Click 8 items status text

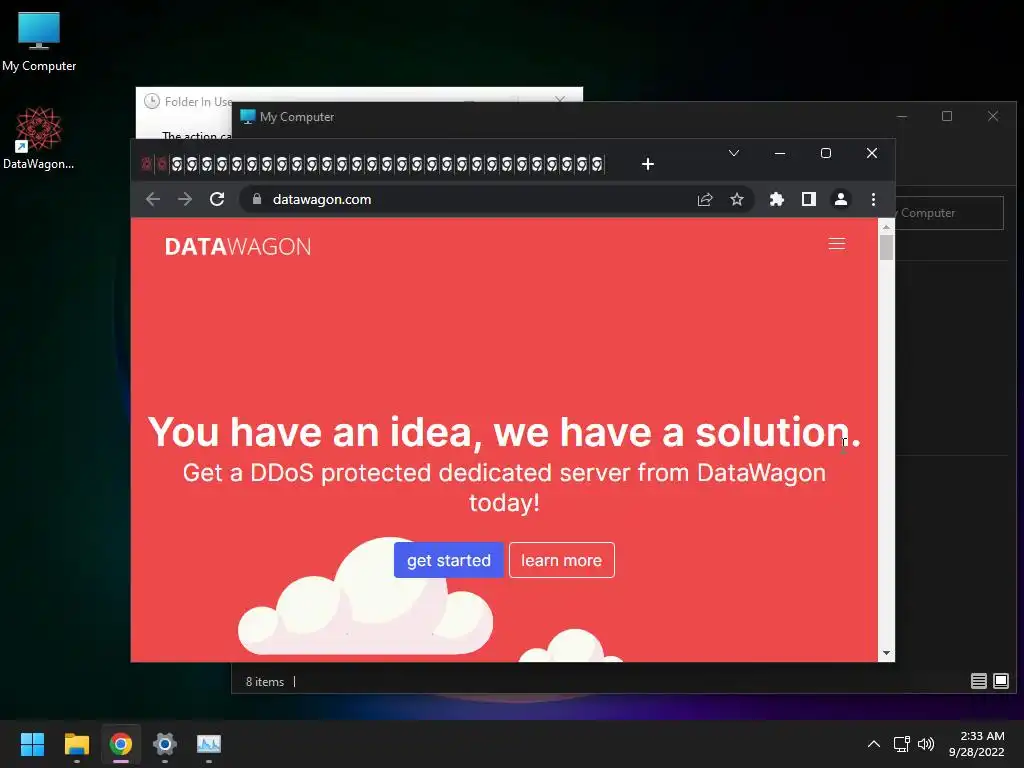264,682
